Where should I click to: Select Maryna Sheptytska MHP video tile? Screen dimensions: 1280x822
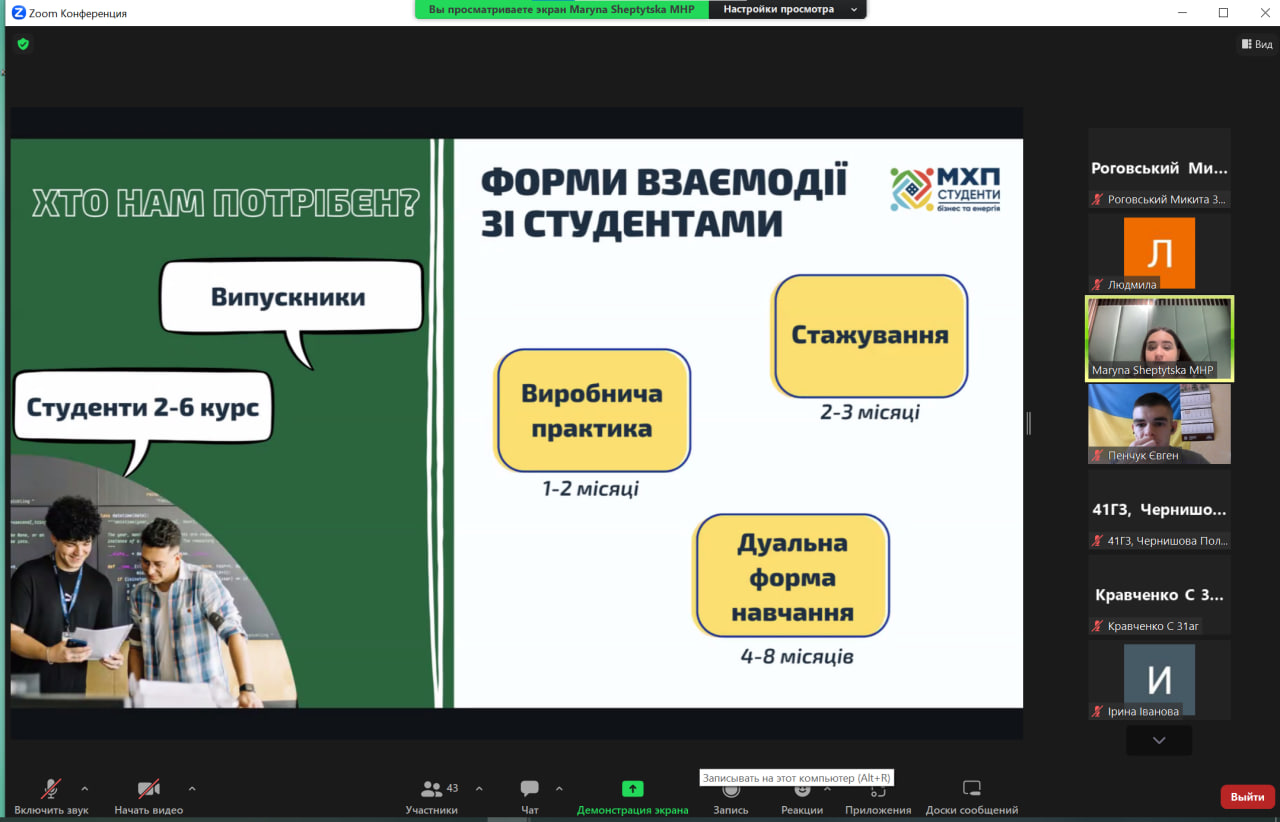coord(1160,338)
